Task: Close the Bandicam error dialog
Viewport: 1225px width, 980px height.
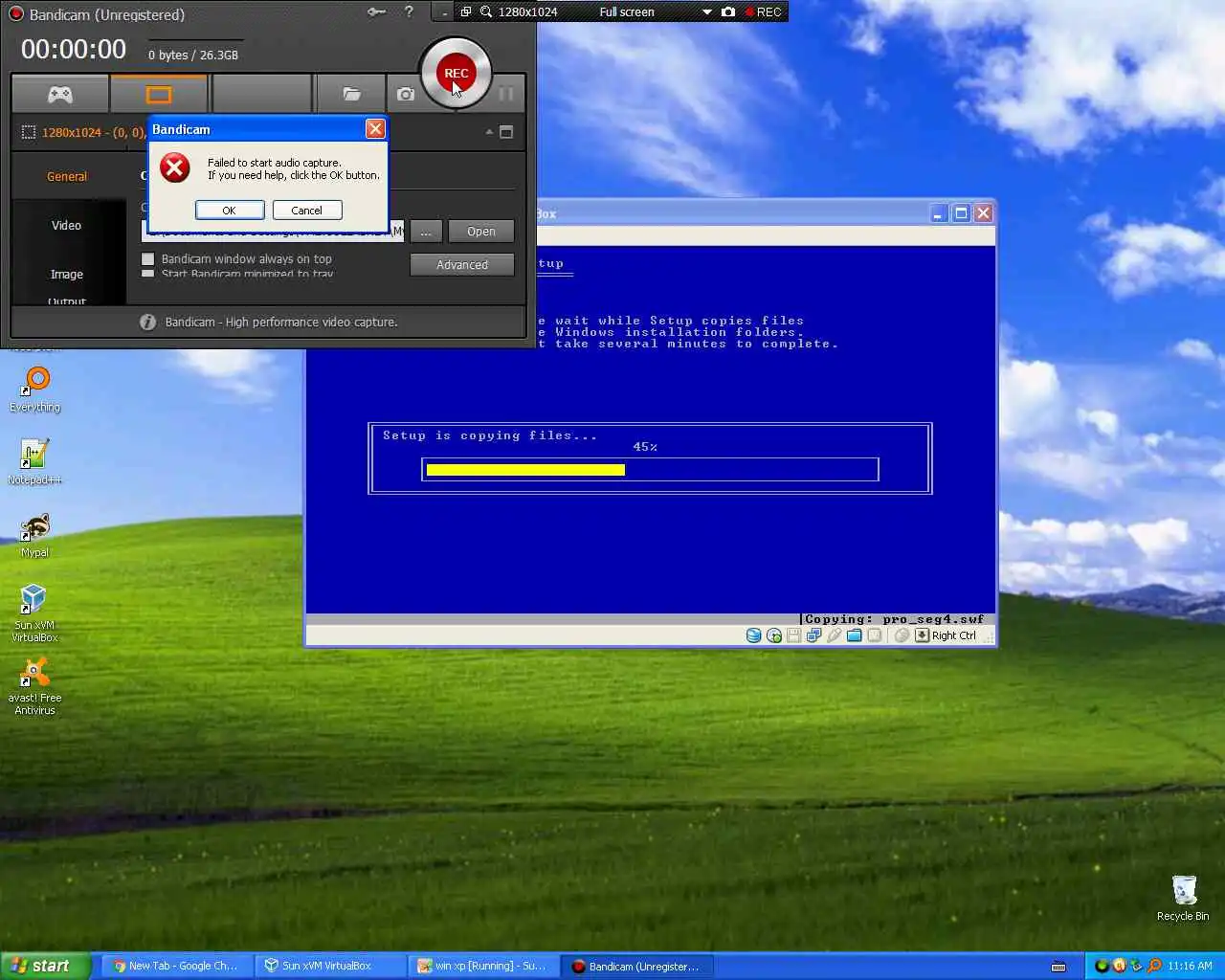Action: point(375,128)
